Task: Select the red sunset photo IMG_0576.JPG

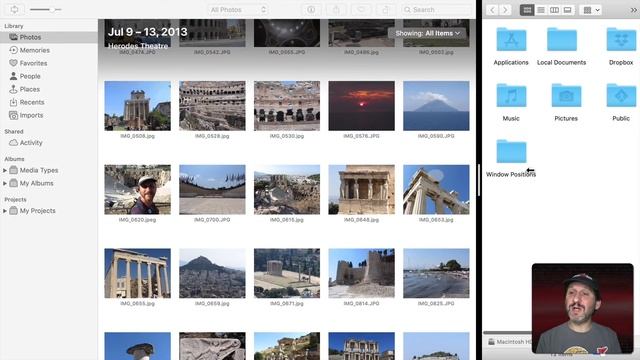Action: (x=362, y=106)
